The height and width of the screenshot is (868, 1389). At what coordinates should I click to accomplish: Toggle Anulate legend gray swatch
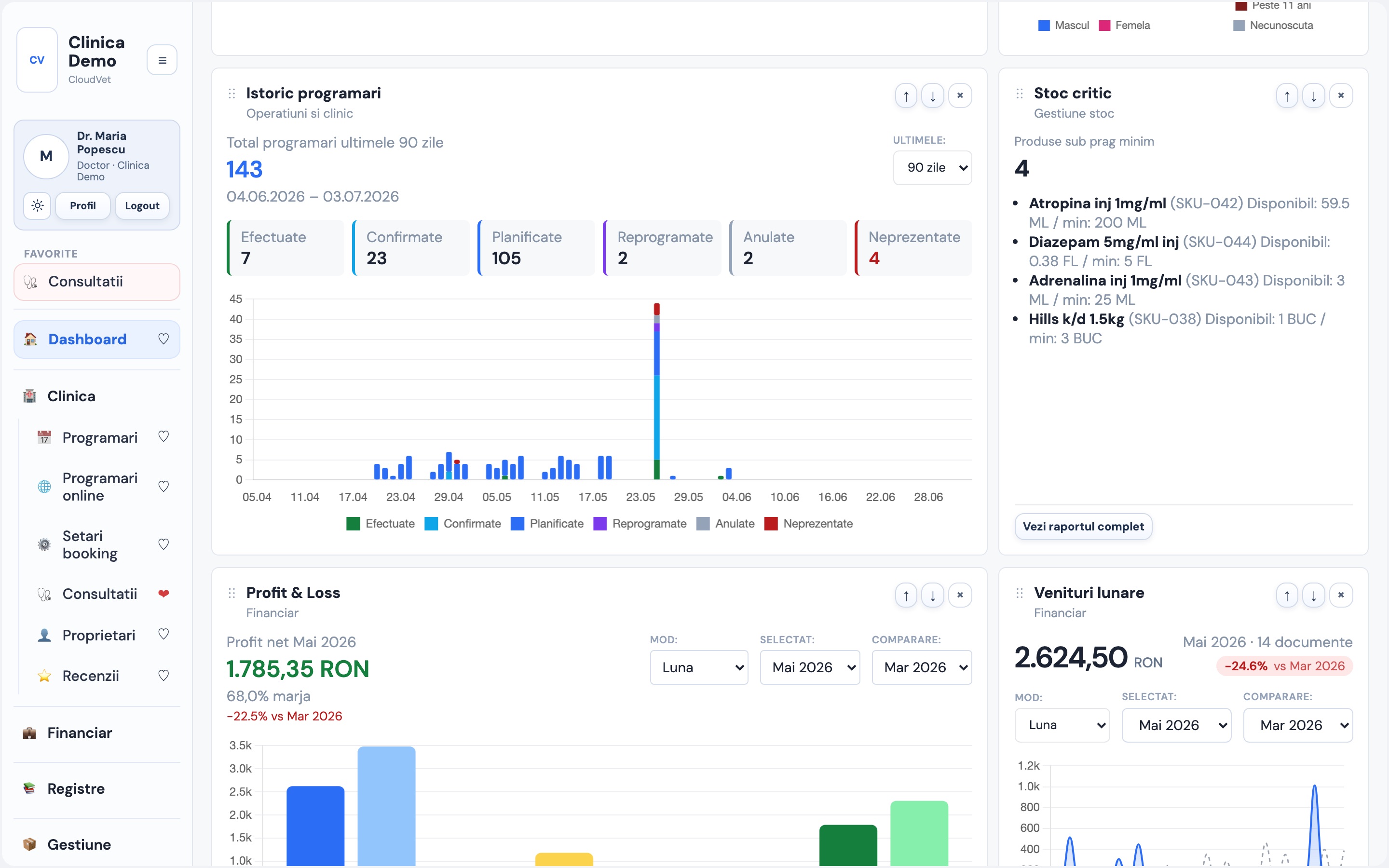pos(703,524)
